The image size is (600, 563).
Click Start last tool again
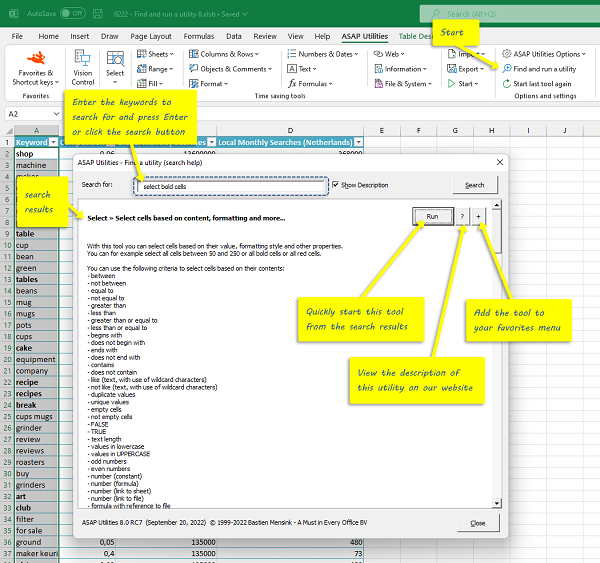(x=544, y=84)
